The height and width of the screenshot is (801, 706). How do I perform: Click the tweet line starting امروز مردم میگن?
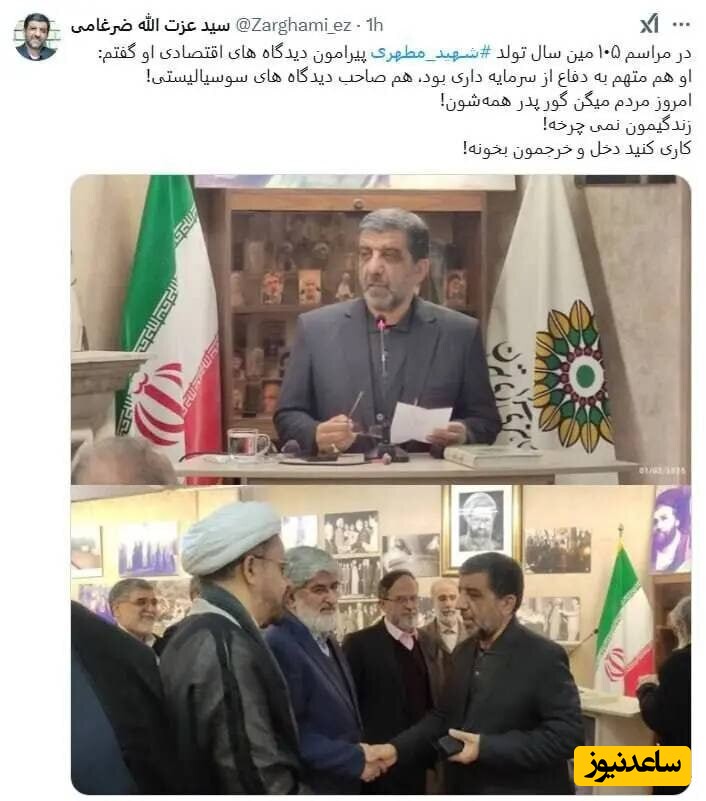(566, 101)
